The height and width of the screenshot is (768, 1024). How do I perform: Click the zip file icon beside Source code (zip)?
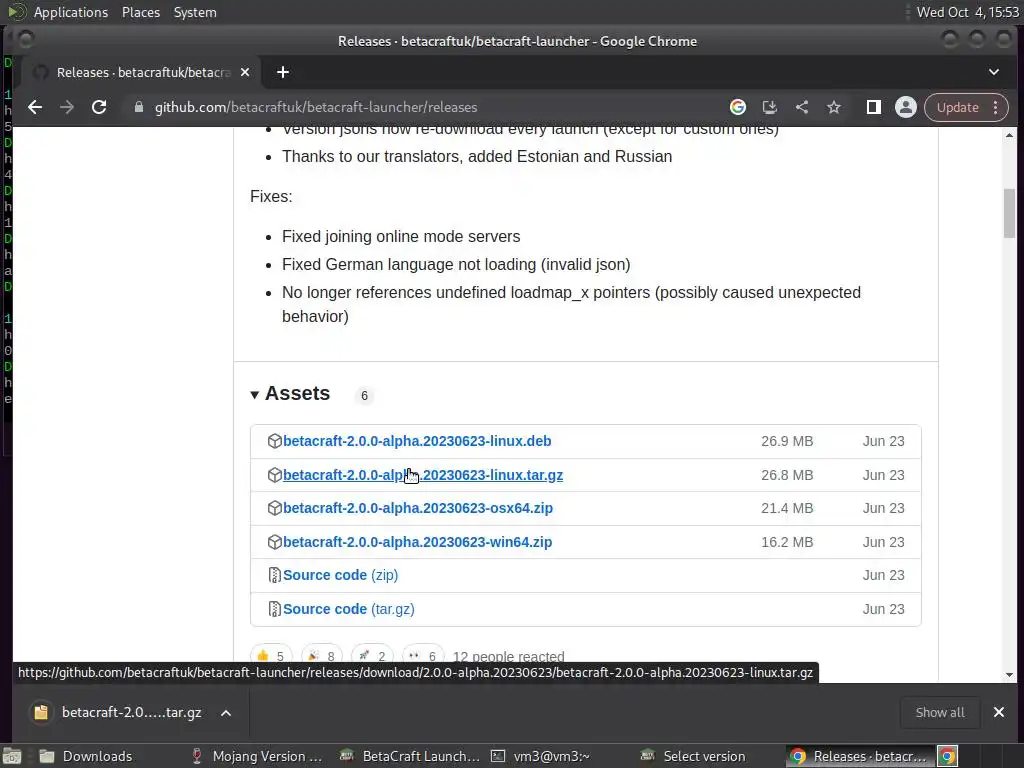click(274, 575)
